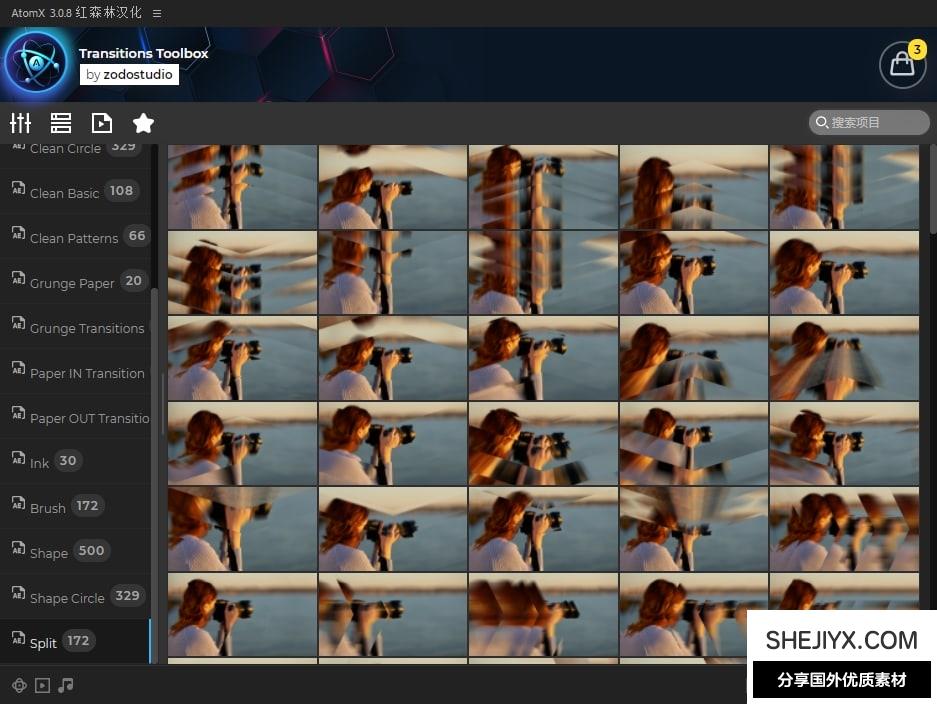Click the music note icon in the bottom bar
The height and width of the screenshot is (704, 937).
tap(66, 685)
